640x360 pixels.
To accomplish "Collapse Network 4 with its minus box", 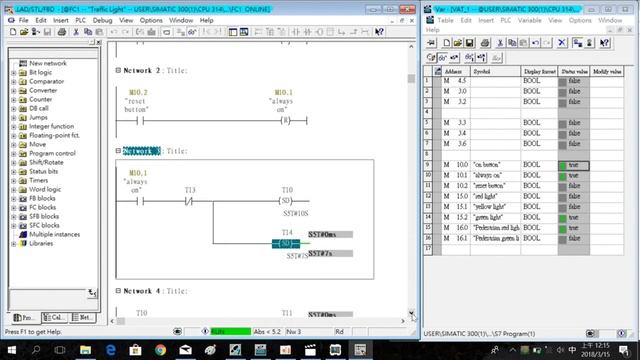I will pos(118,291).
